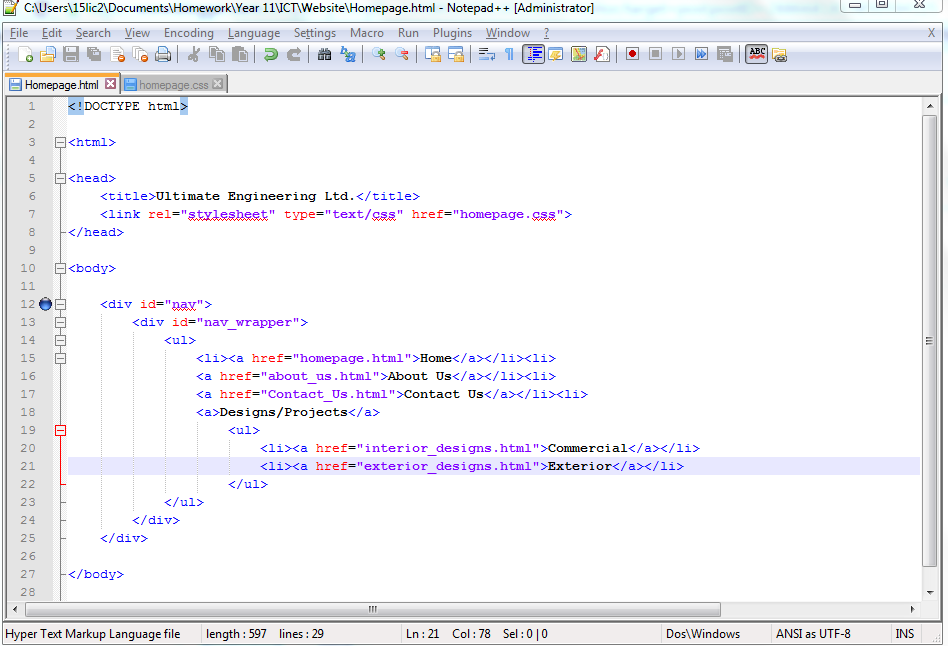Collapse the head section fold marker

[x=61, y=178]
